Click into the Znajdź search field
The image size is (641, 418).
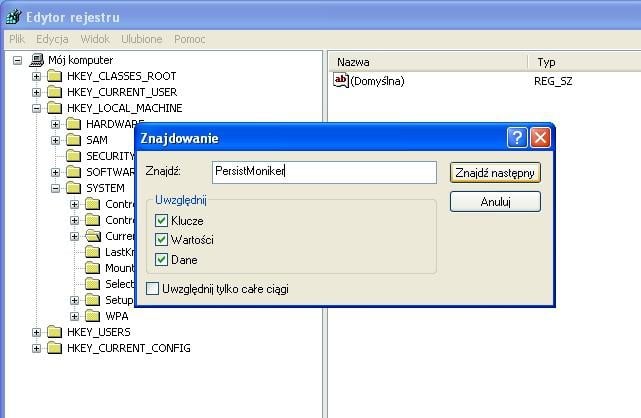pos(324,172)
